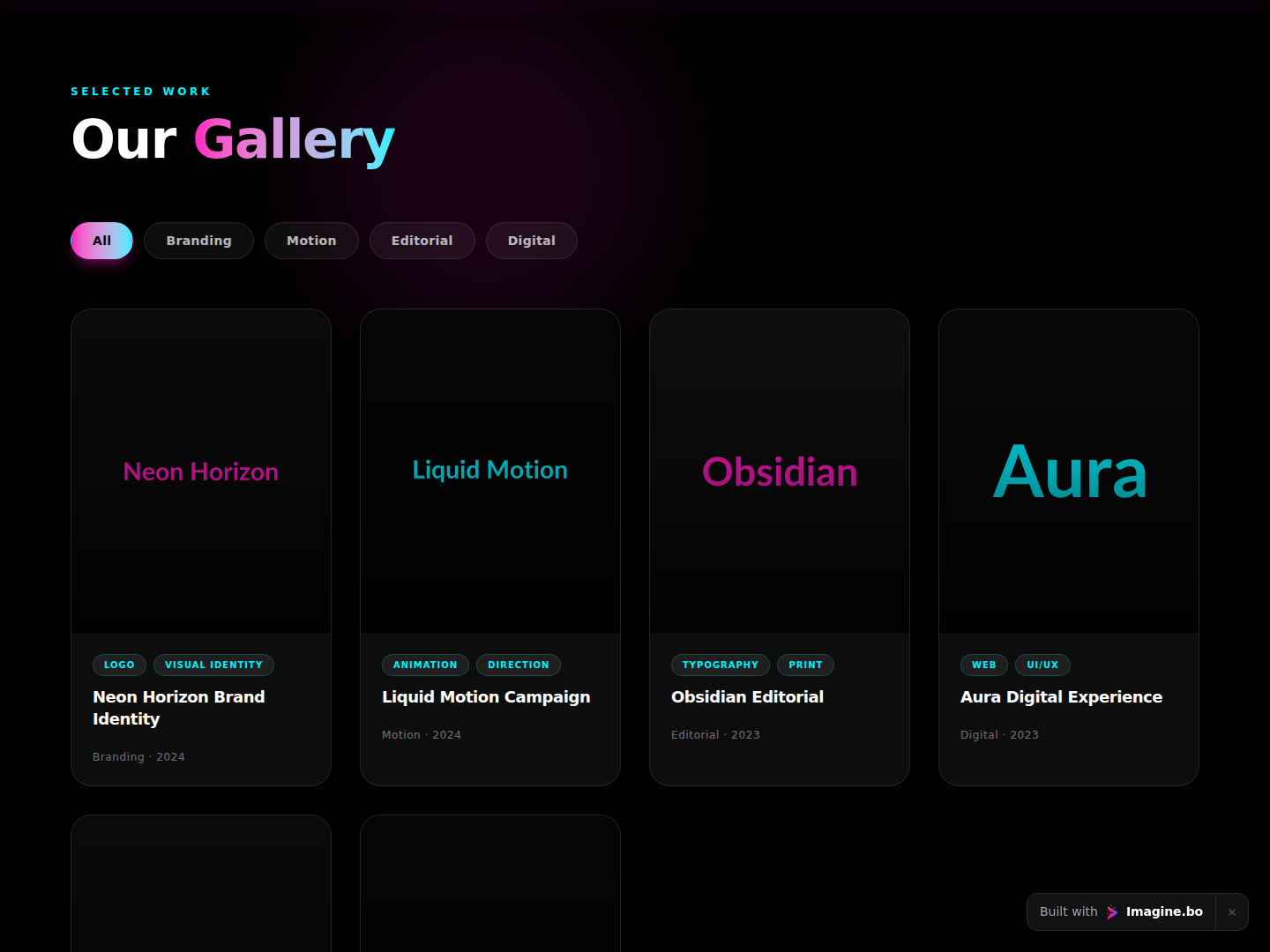Click the LOGO tag
This screenshot has width=1270, height=952.
(x=119, y=665)
